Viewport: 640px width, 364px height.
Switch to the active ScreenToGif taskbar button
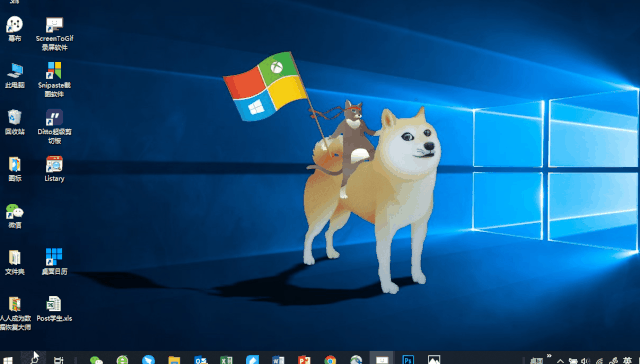(x=382, y=358)
